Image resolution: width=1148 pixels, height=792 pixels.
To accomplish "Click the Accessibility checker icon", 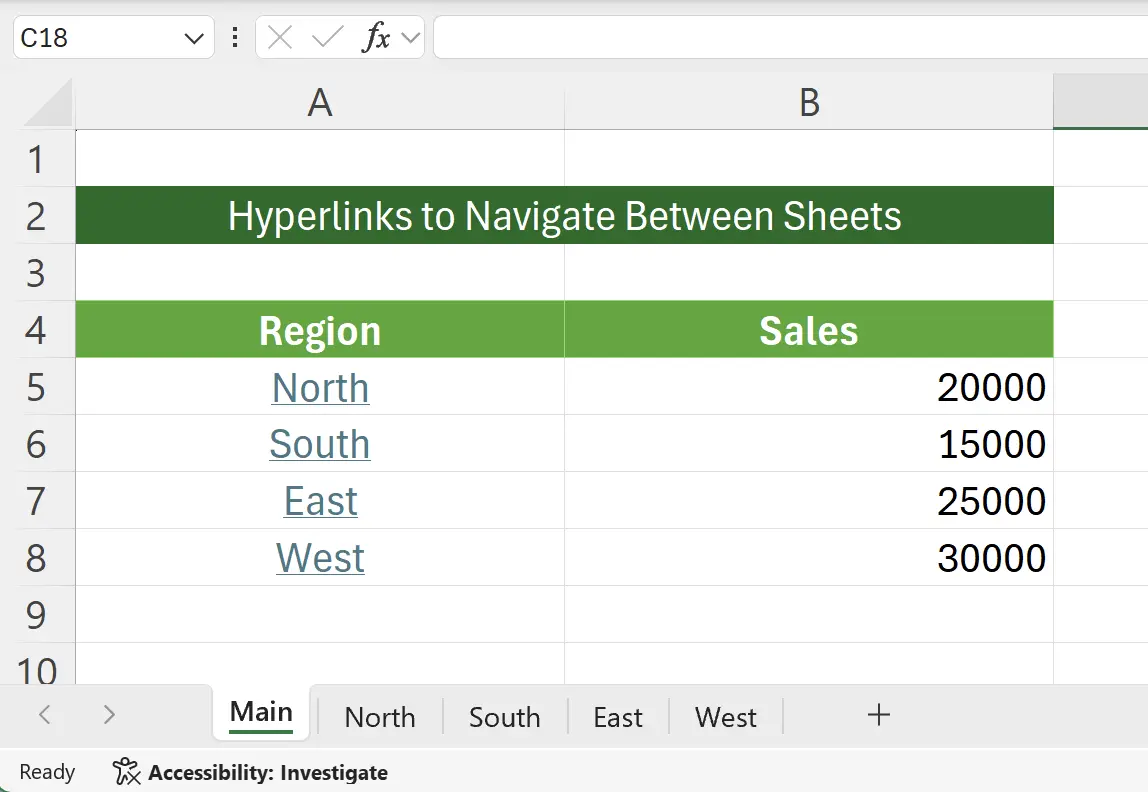I will pos(124,771).
